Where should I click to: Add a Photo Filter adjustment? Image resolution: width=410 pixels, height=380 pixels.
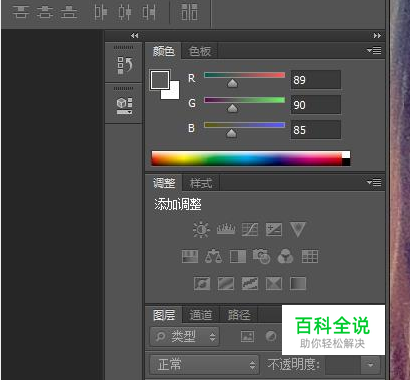[262, 257]
